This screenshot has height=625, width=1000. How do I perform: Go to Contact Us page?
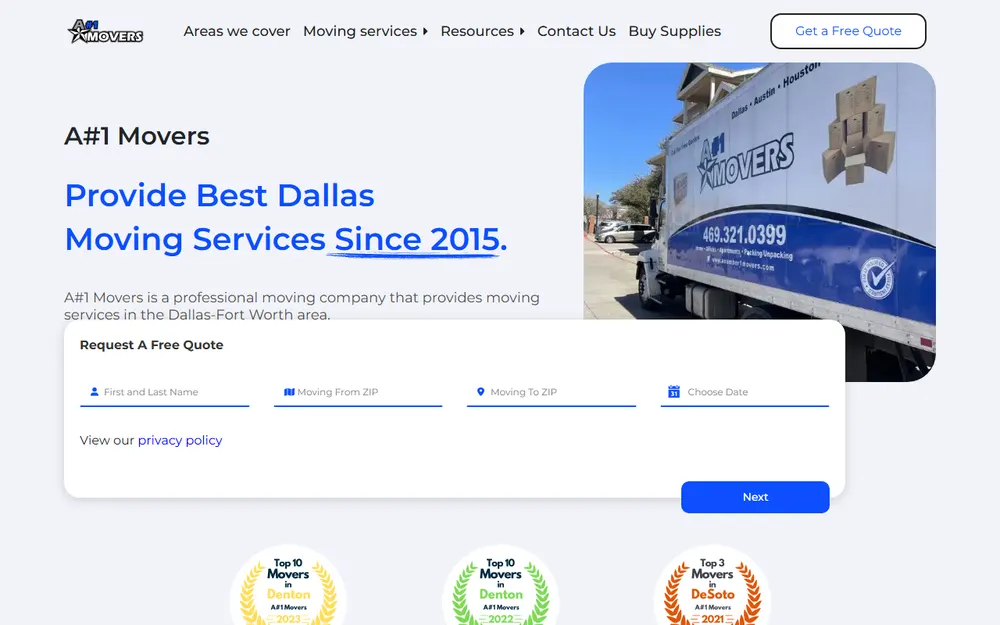pyautogui.click(x=577, y=31)
